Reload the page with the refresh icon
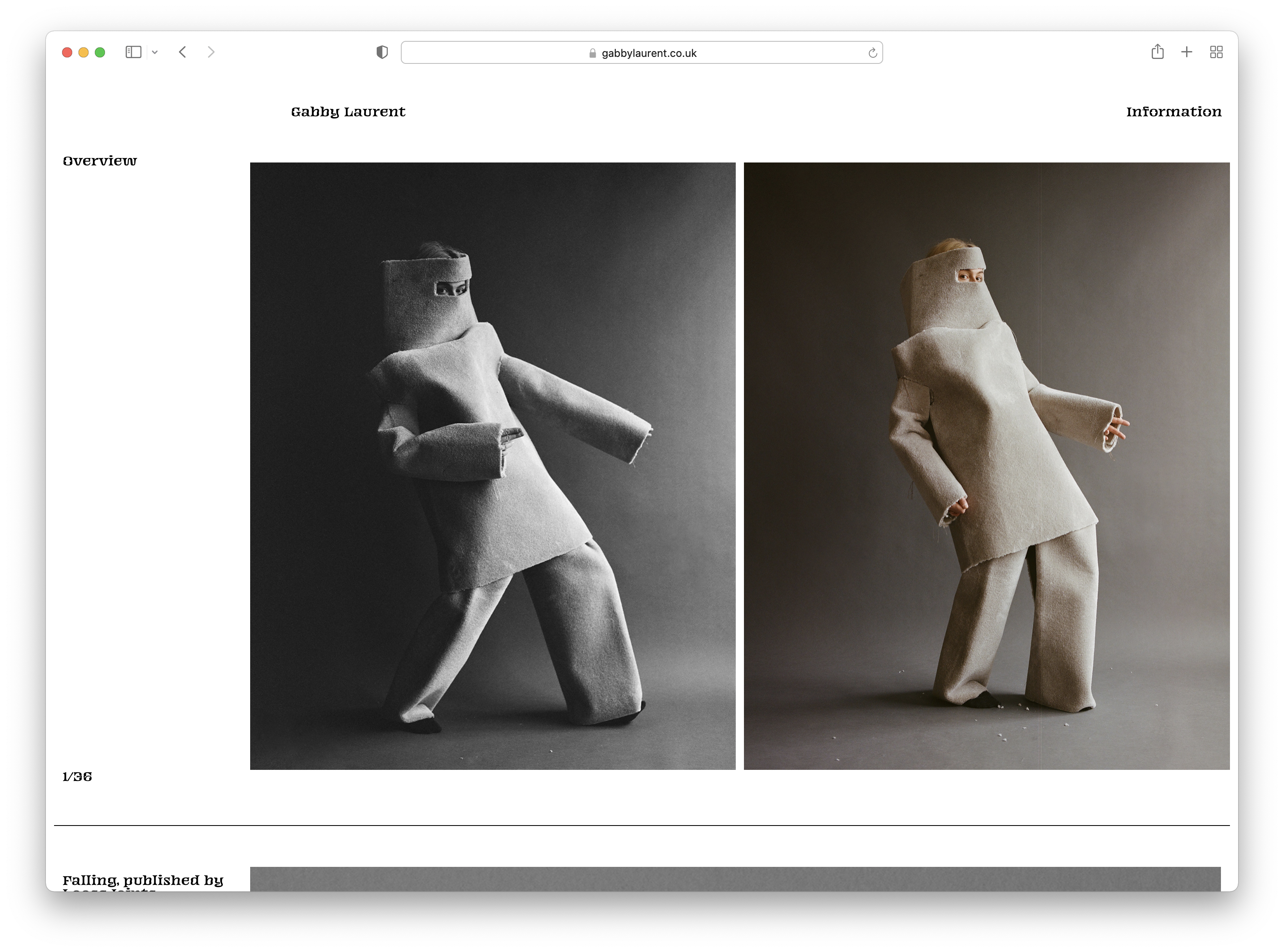This screenshot has width=1284, height=952. pyautogui.click(x=873, y=53)
